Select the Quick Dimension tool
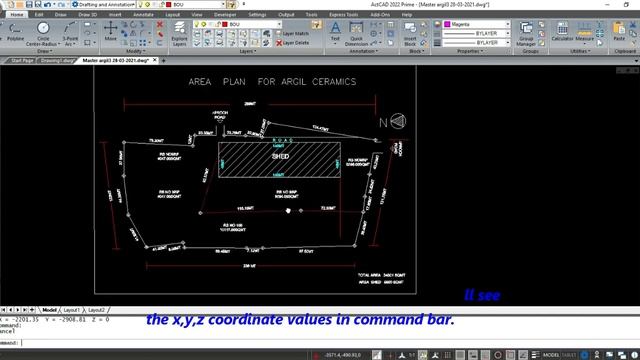 (356, 34)
